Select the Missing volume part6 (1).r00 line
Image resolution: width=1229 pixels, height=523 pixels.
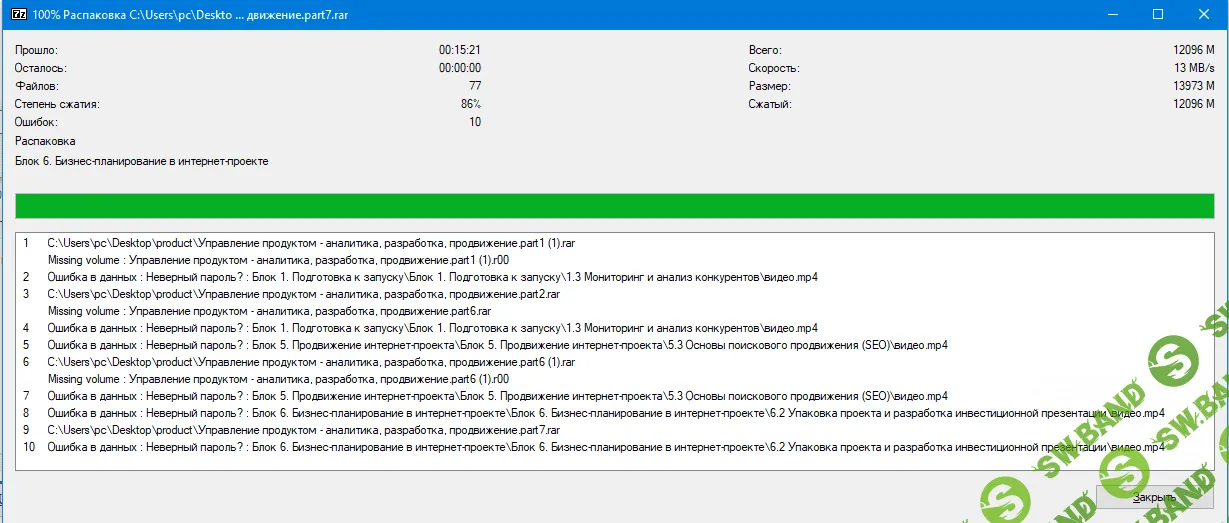(279, 379)
